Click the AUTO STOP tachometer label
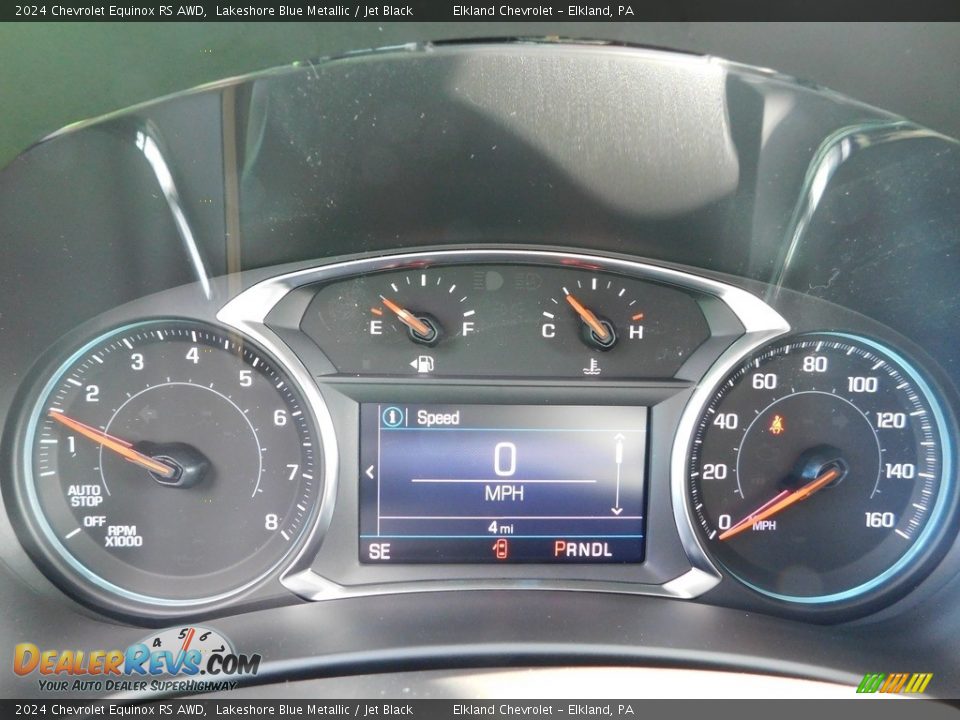Viewport: 960px width, 720px height. point(85,496)
